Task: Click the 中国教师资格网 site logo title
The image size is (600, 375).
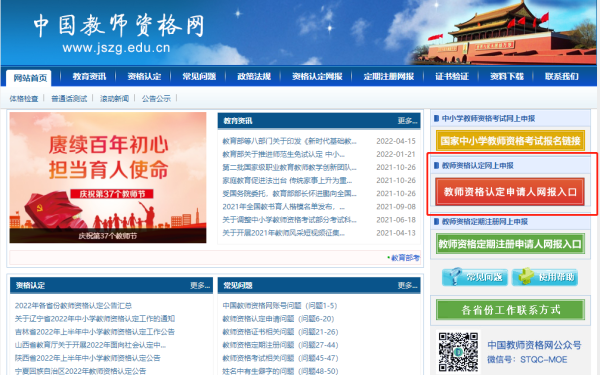Action: pos(119,26)
